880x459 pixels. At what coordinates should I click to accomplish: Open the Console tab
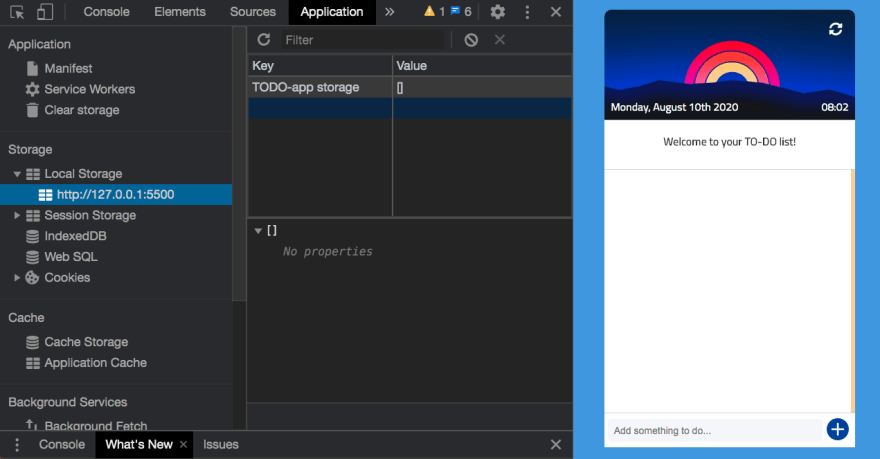point(106,12)
